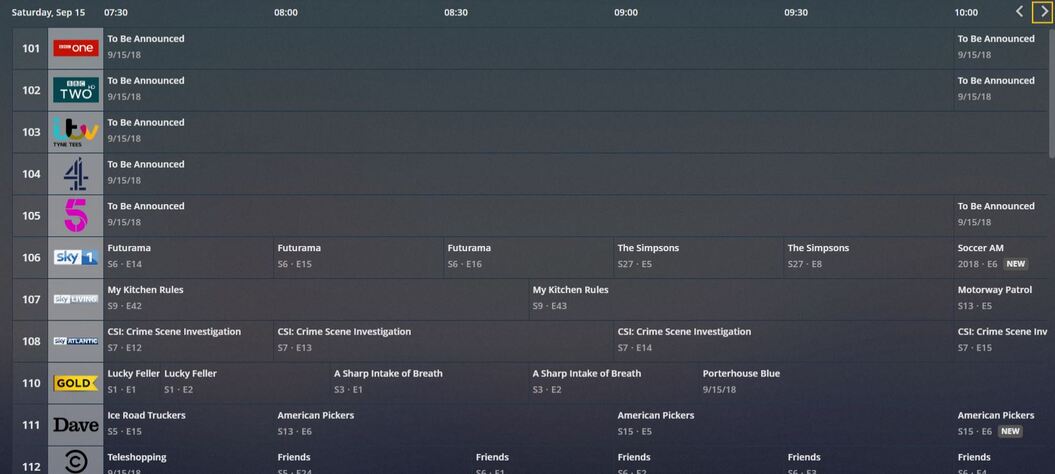Open The Simpsons S27 E5
Viewport: 1055px width, 474px height.
pyautogui.click(x=698, y=257)
